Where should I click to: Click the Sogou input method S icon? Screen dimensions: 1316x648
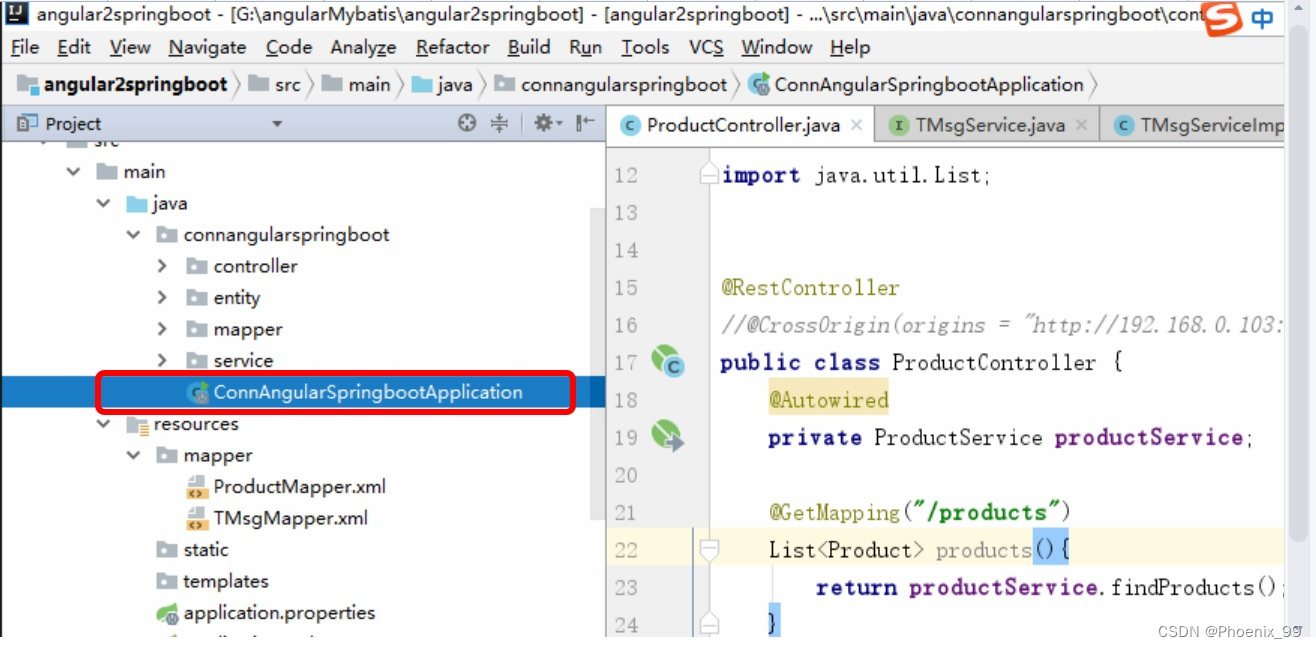pyautogui.click(x=1221, y=17)
